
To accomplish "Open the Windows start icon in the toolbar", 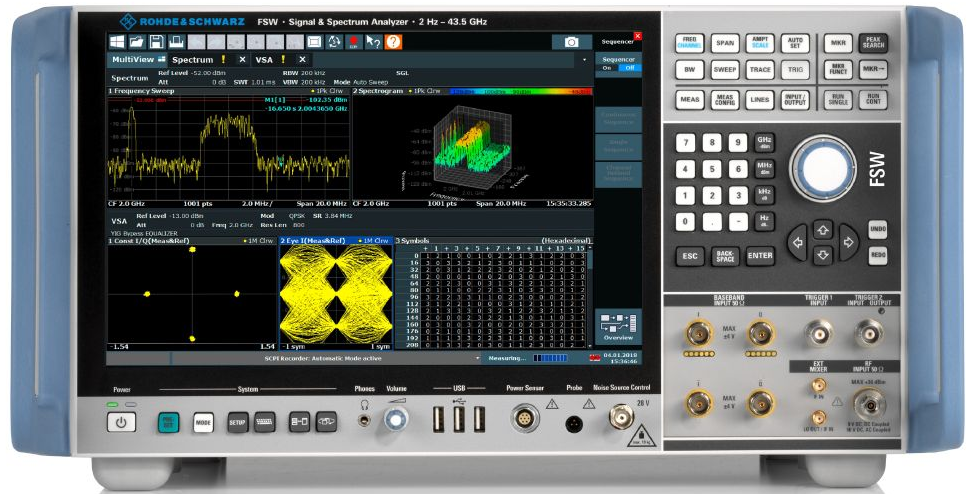I will 117,42.
